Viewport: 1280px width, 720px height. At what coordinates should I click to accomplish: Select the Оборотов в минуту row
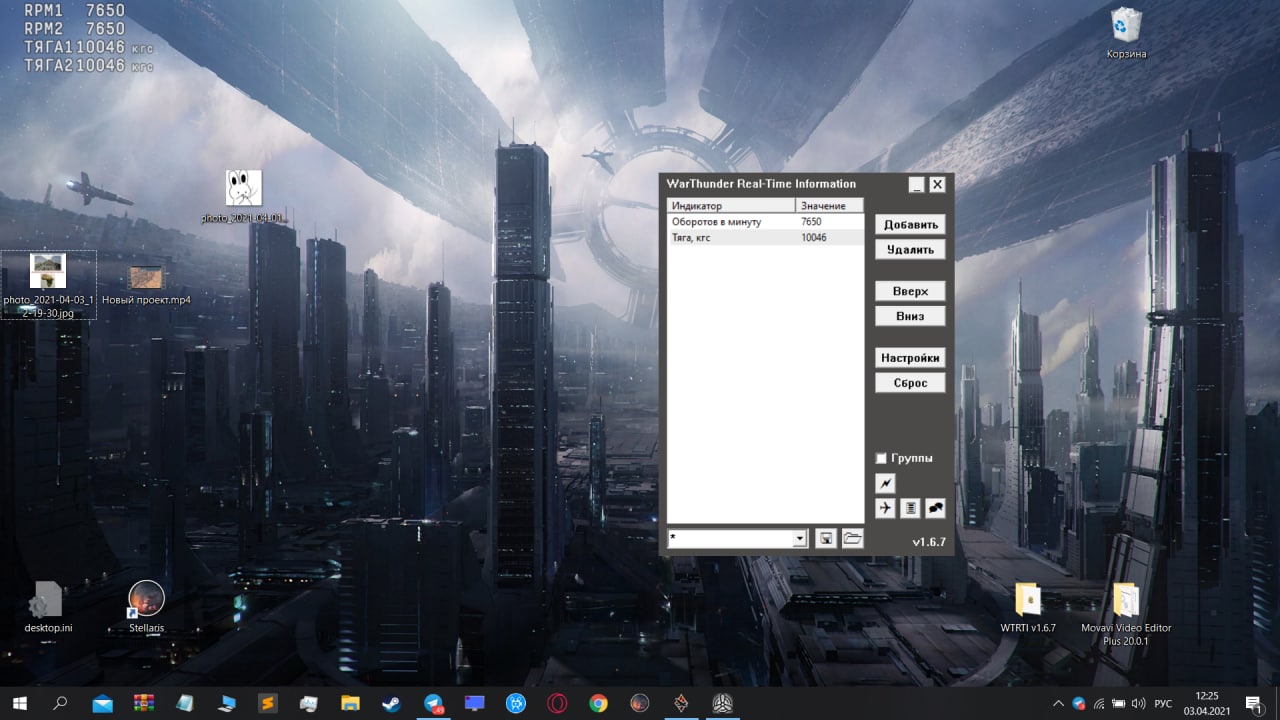765,222
